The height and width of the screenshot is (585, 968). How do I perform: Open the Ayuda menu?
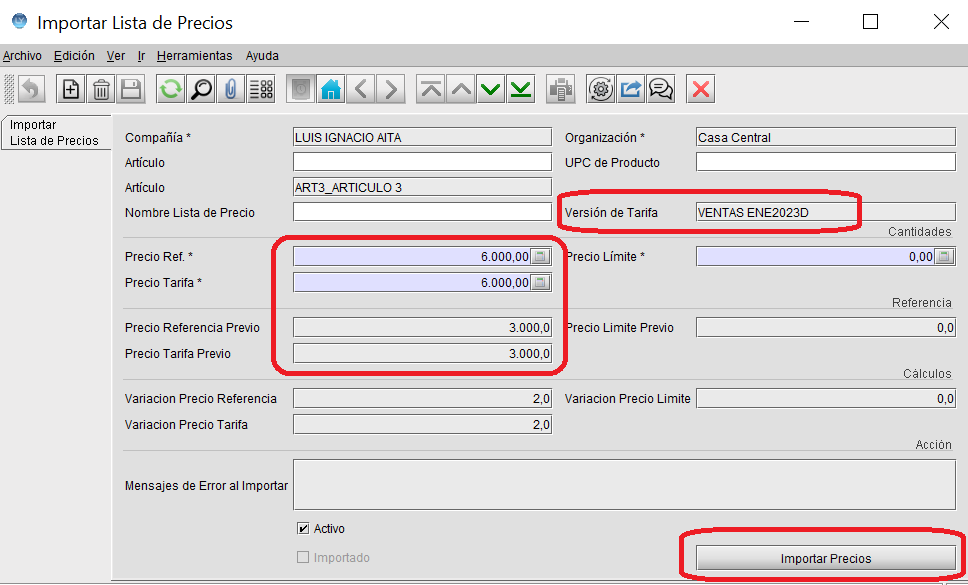click(262, 56)
